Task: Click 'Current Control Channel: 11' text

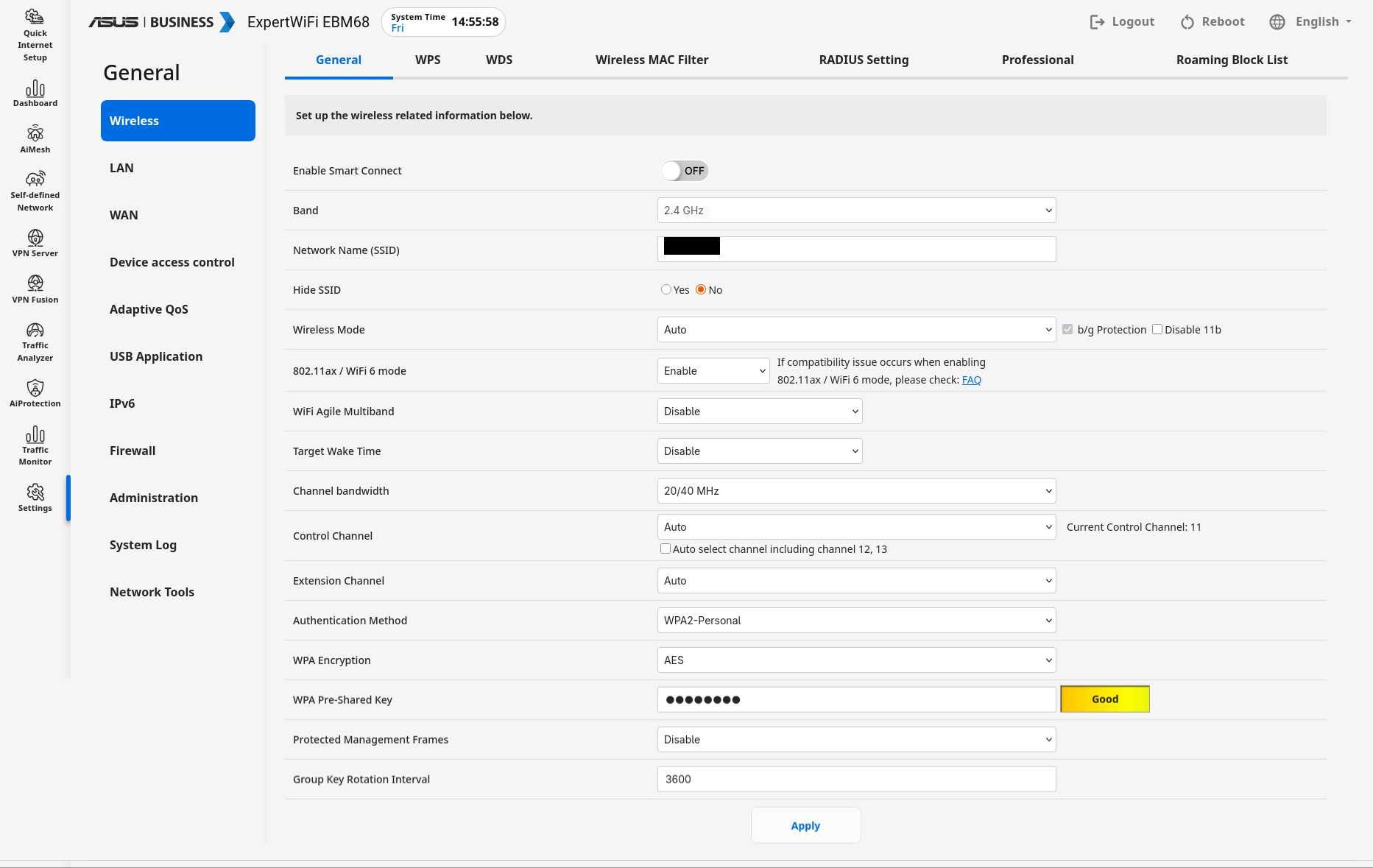Action: tap(1134, 527)
